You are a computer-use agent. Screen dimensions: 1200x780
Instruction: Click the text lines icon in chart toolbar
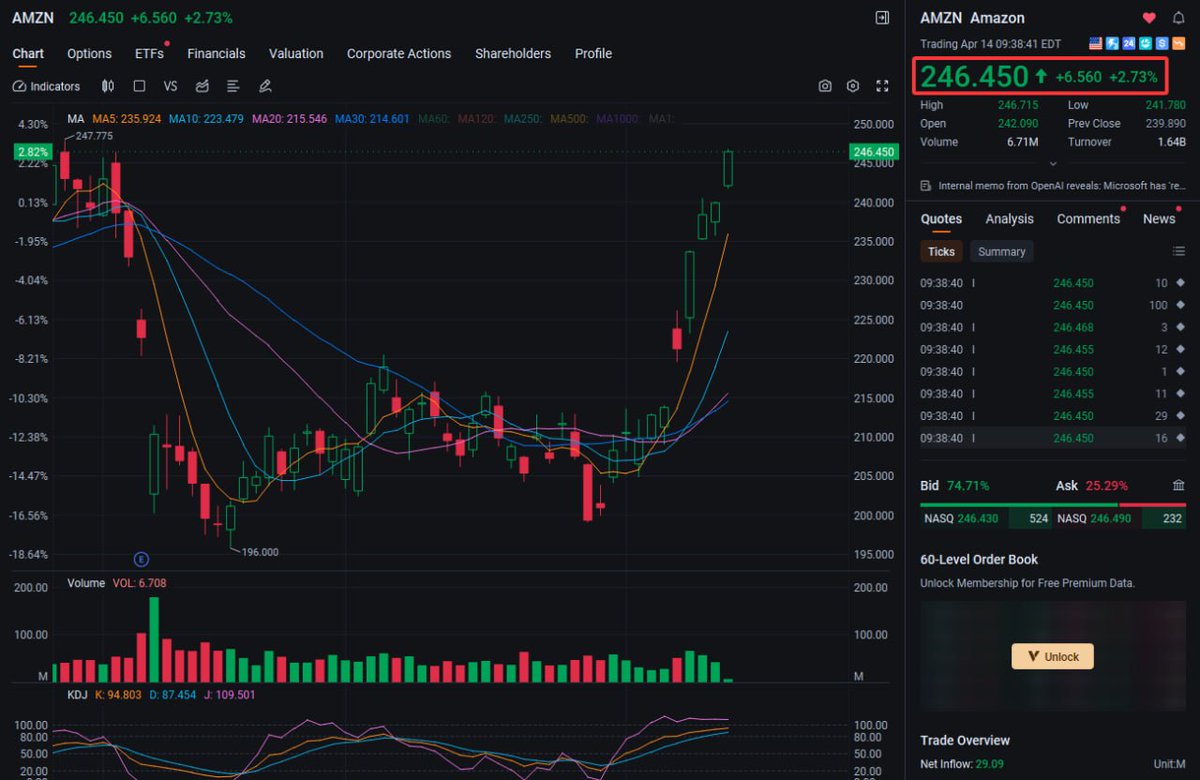pyautogui.click(x=233, y=87)
